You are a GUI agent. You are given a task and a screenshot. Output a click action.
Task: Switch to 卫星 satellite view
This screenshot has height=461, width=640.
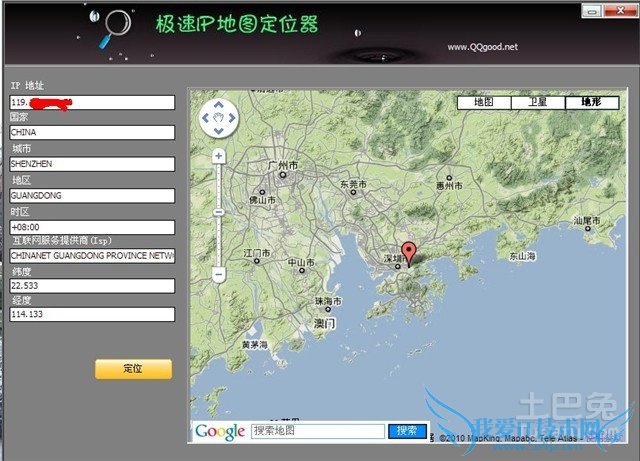[538, 102]
